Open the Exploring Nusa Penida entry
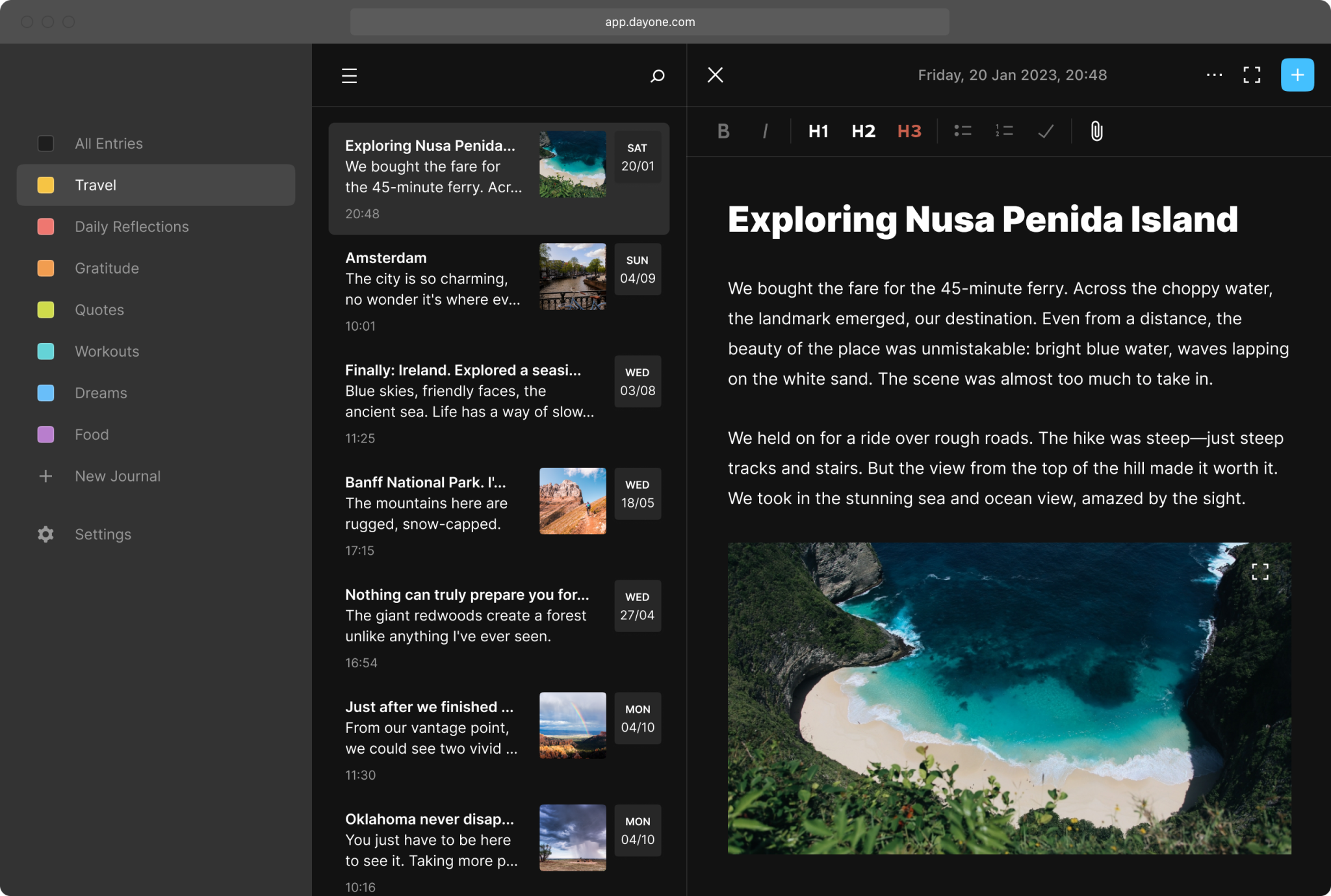The width and height of the screenshot is (1331, 896). (498, 179)
